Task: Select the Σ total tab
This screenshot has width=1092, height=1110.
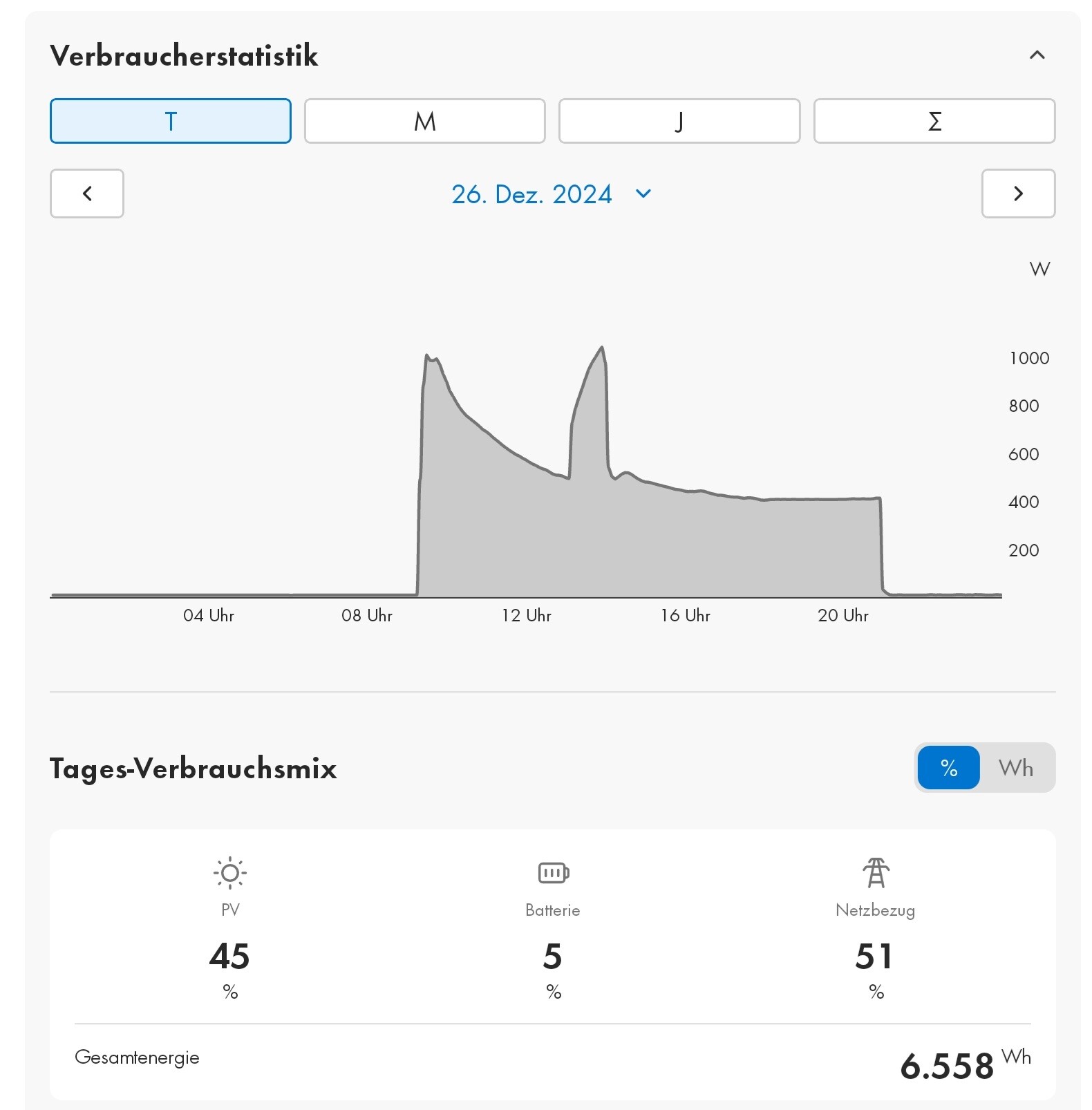Action: [934, 121]
